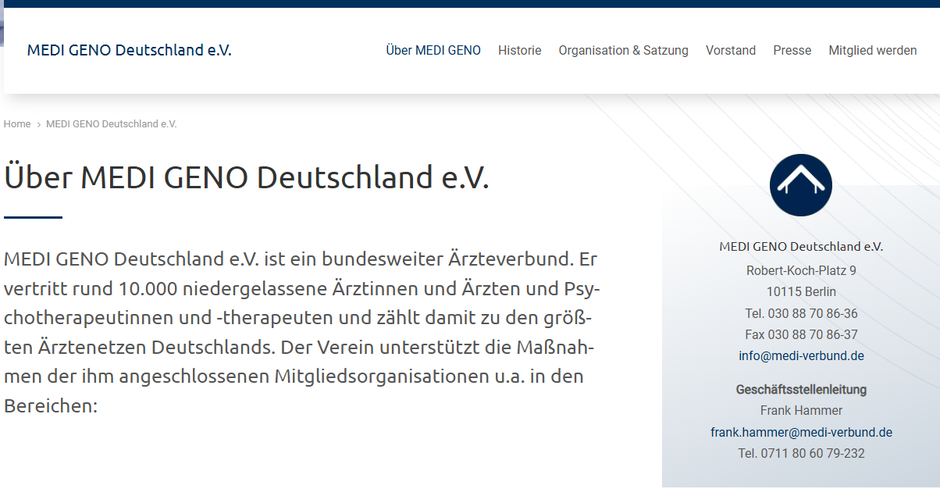Click the Robert-Koch-Platz 9 address line

pyautogui.click(x=801, y=271)
